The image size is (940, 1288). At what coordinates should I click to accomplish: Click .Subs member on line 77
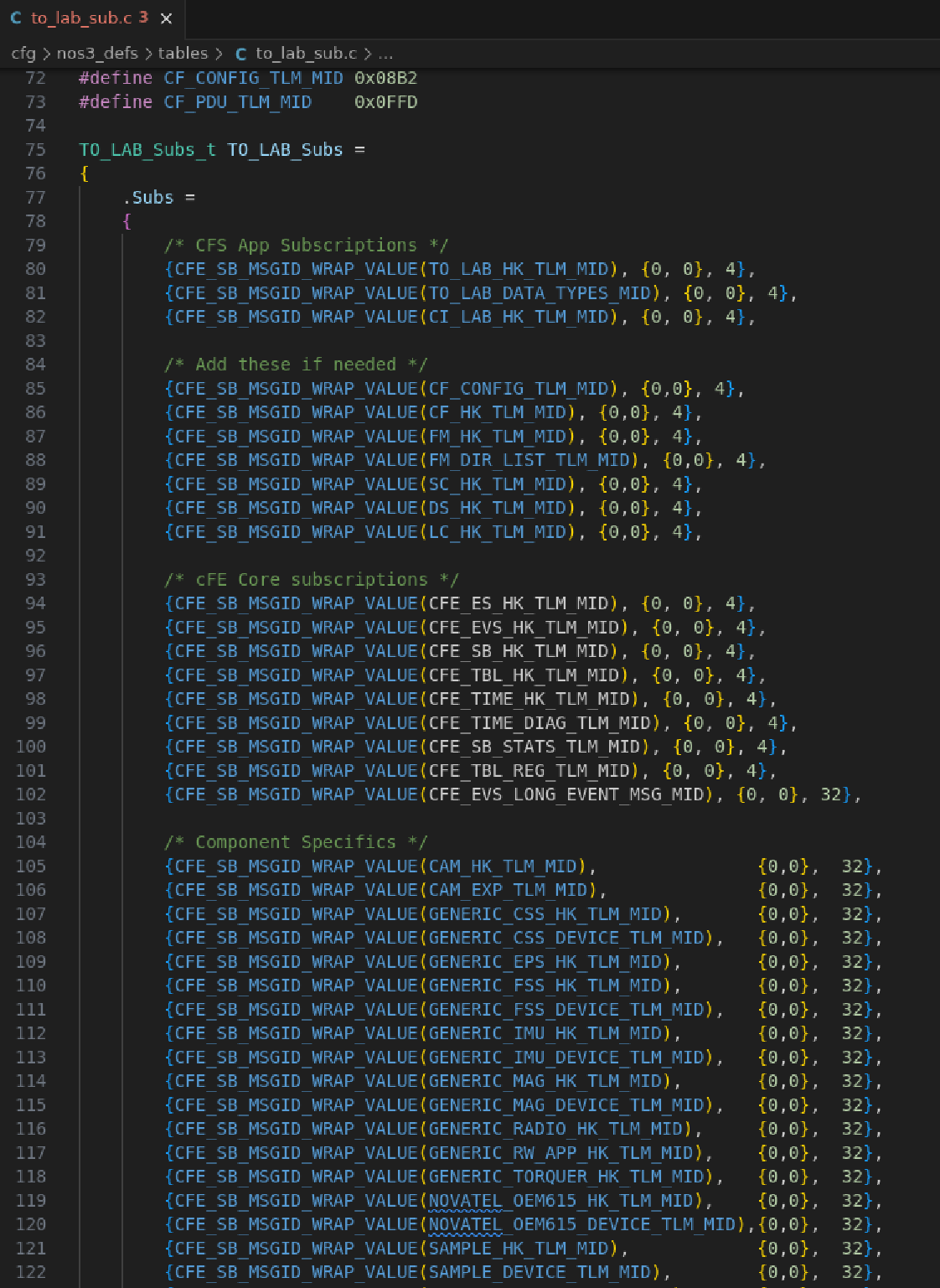[147, 198]
